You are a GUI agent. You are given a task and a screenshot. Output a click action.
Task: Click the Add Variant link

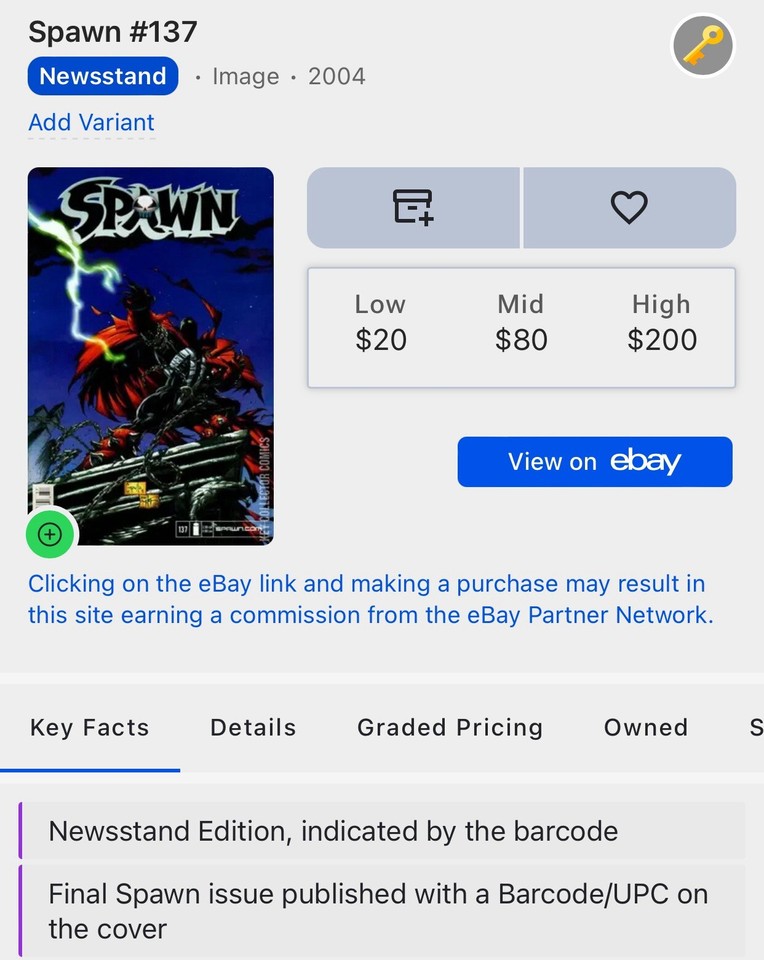point(91,122)
